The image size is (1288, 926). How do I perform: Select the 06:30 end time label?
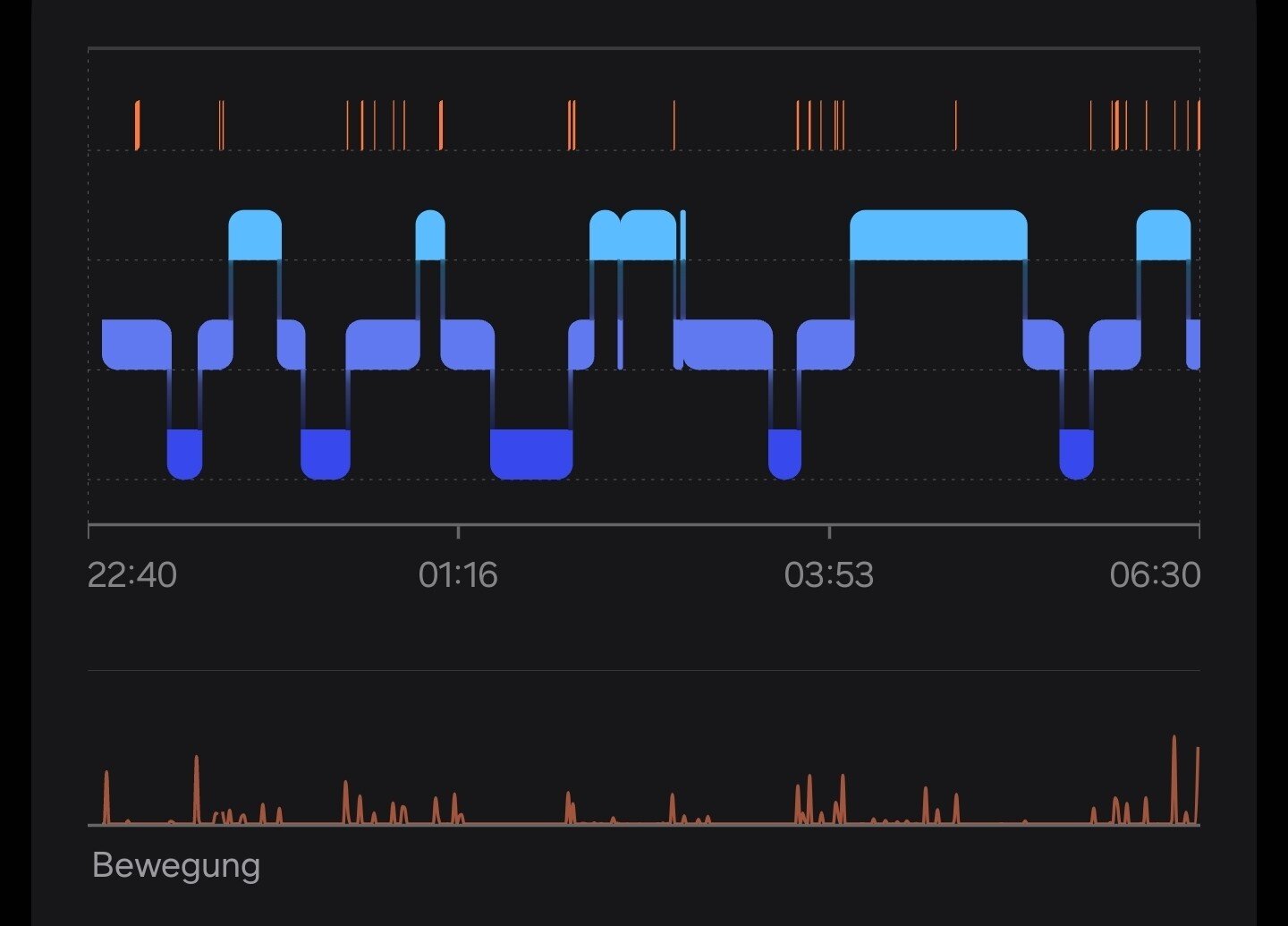(1155, 574)
